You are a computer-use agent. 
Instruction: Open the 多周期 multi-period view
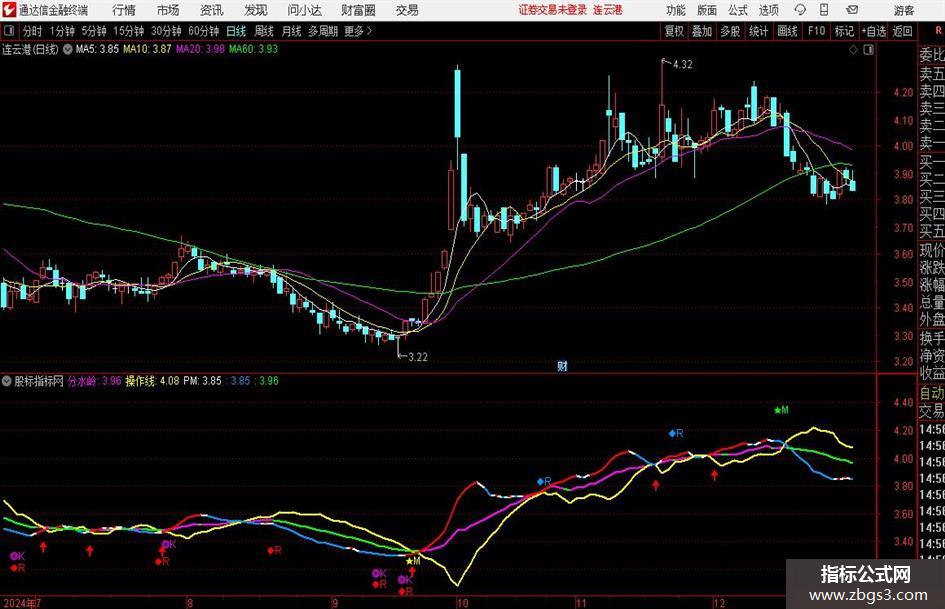click(323, 31)
